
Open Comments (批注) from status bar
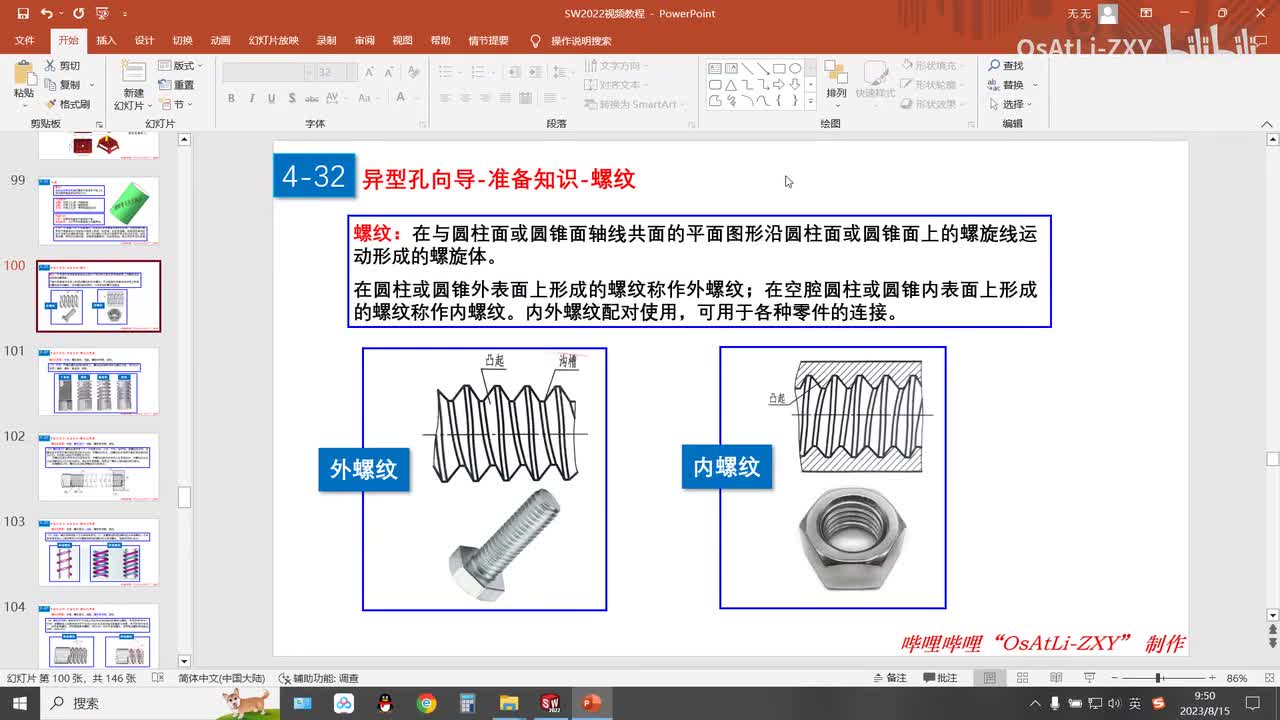point(939,678)
